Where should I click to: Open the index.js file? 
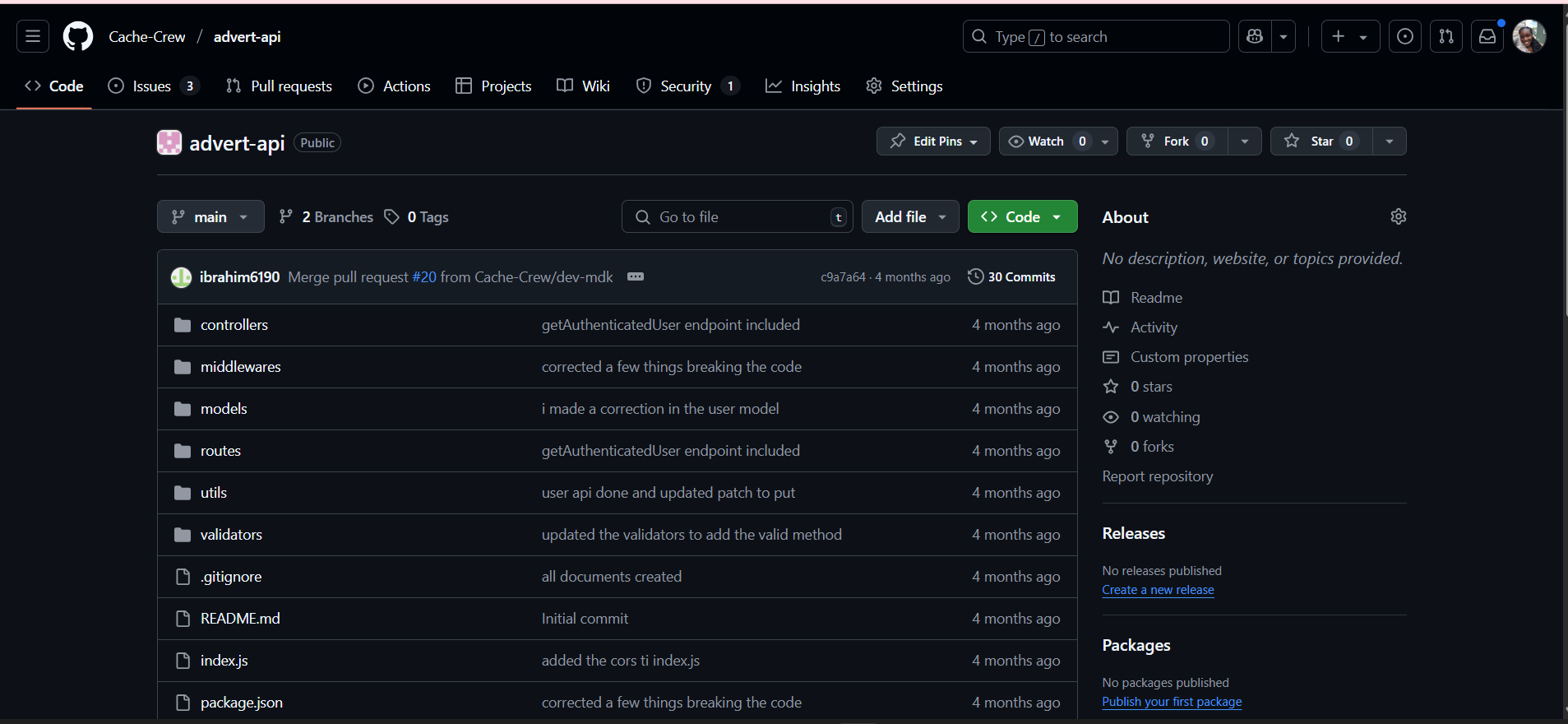(x=224, y=661)
